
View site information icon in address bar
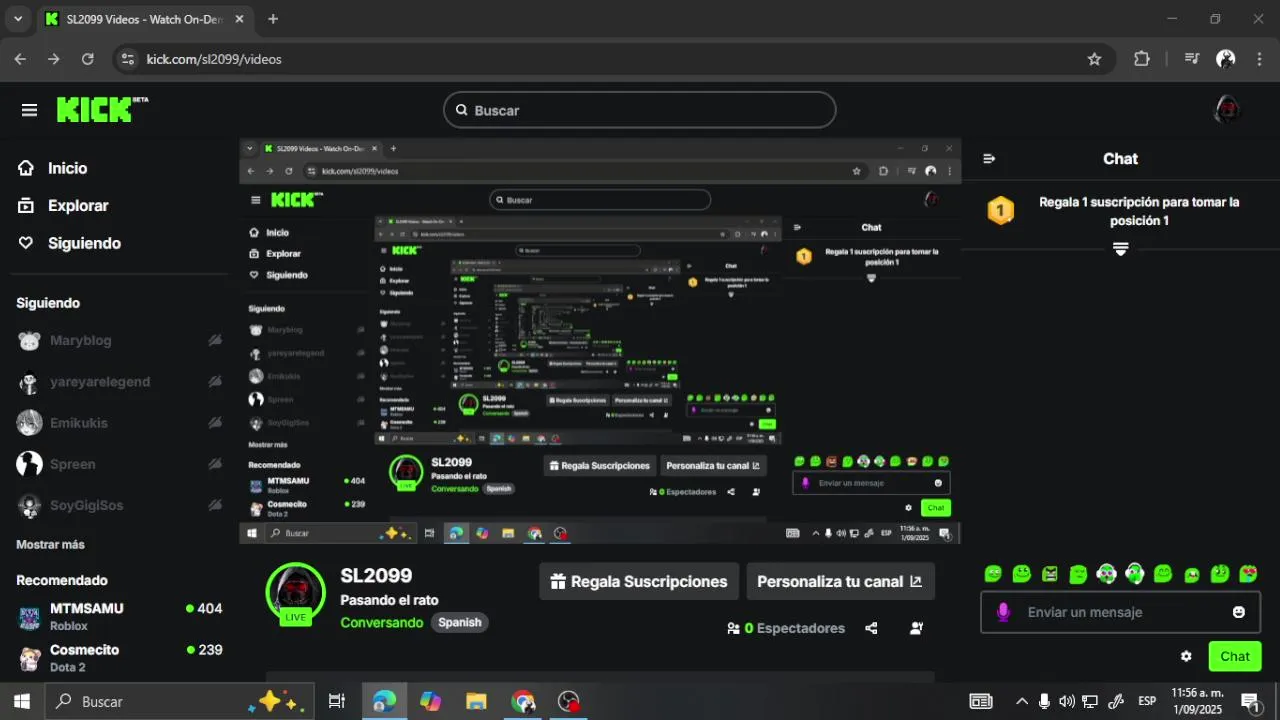[127, 59]
